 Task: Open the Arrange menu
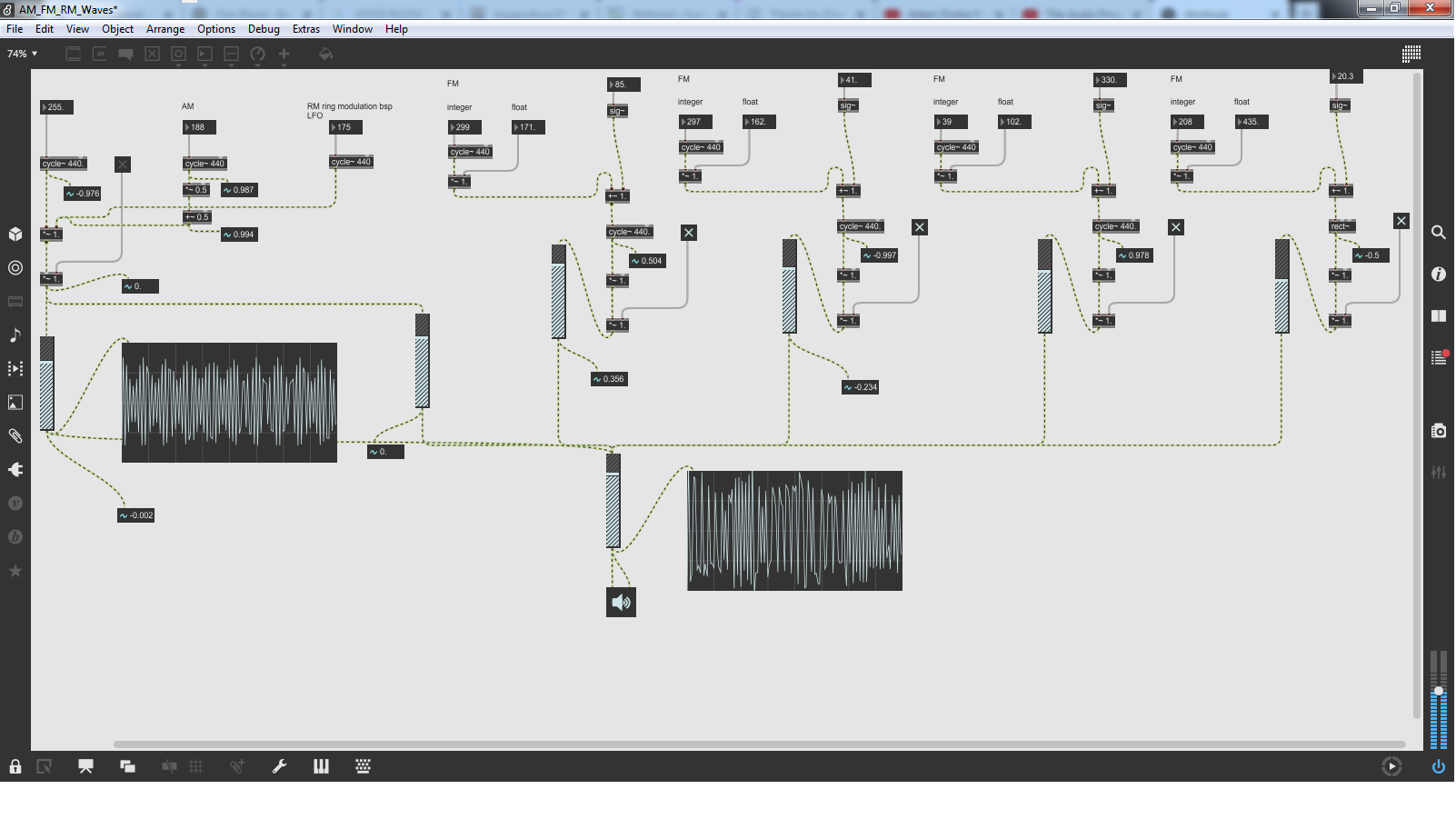click(165, 29)
